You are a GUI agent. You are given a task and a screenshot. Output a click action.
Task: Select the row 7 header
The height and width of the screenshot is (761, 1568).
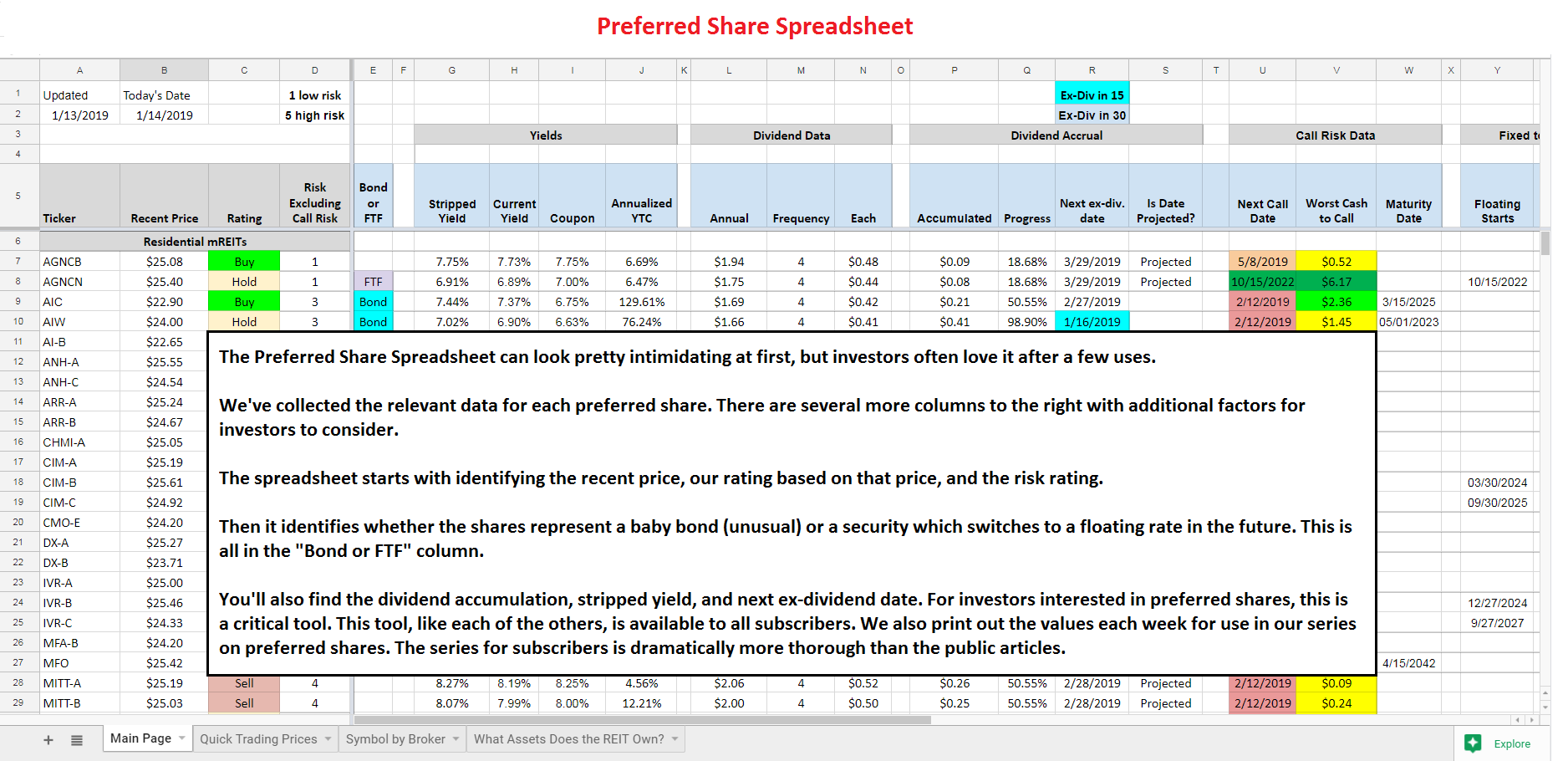[19, 261]
